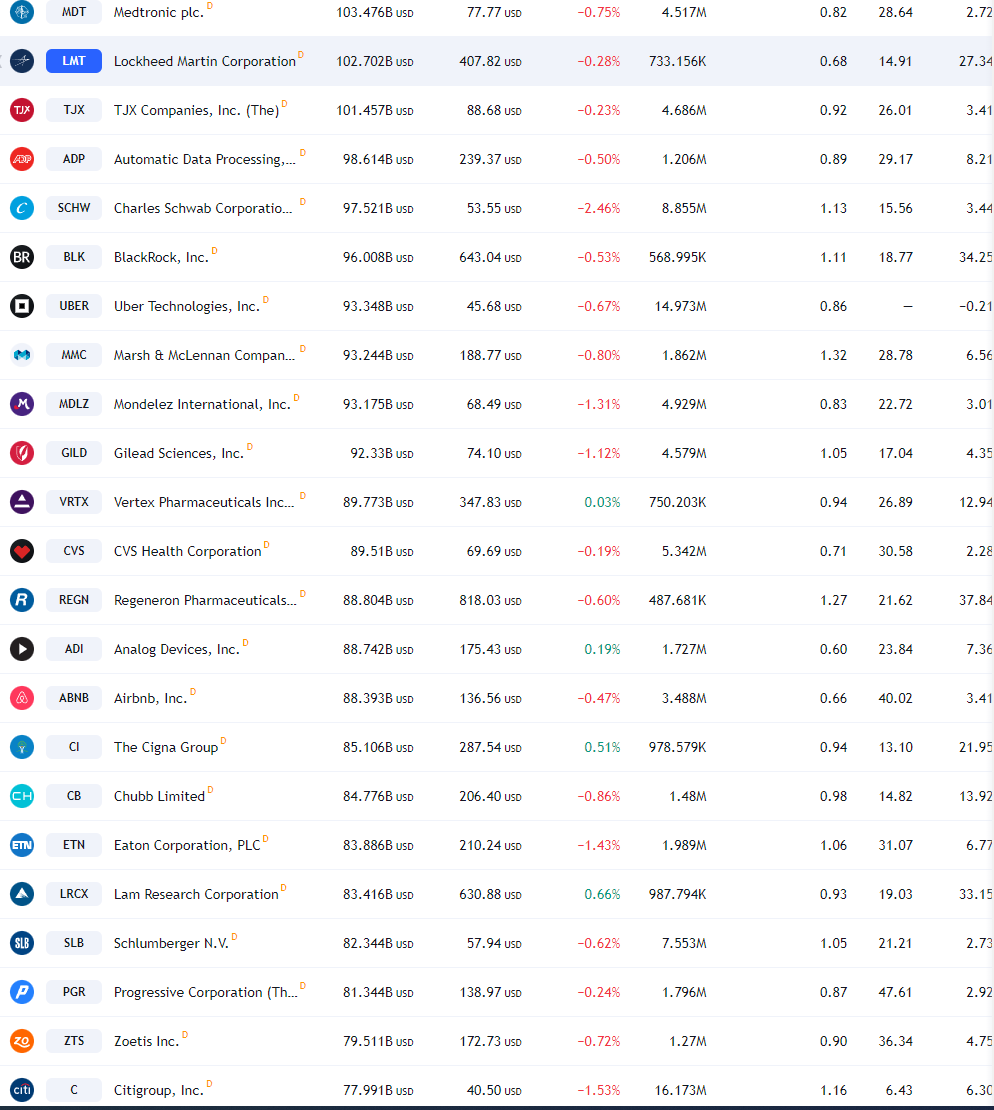Click the TJX red logo icon
Viewport: 994px width, 1110px height.
(x=22, y=110)
